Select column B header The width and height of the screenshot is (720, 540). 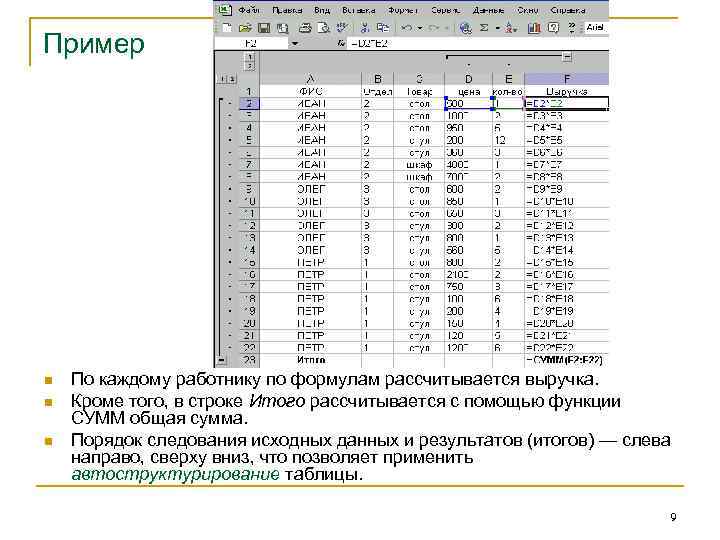click(x=377, y=79)
